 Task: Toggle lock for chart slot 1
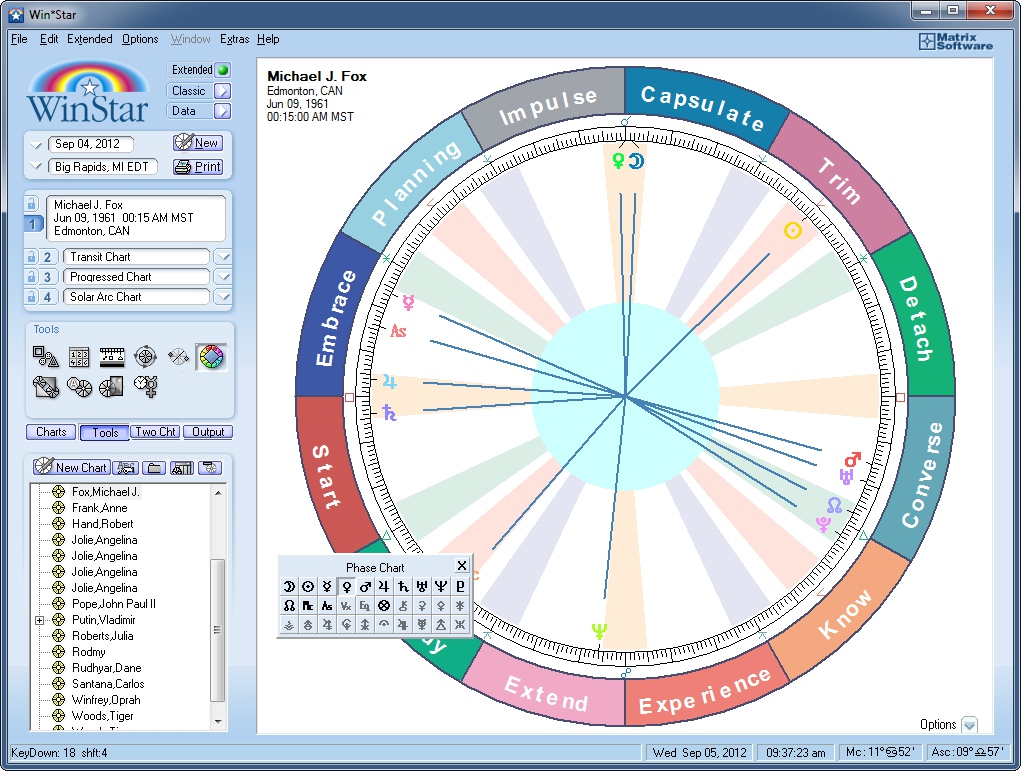tap(31, 204)
